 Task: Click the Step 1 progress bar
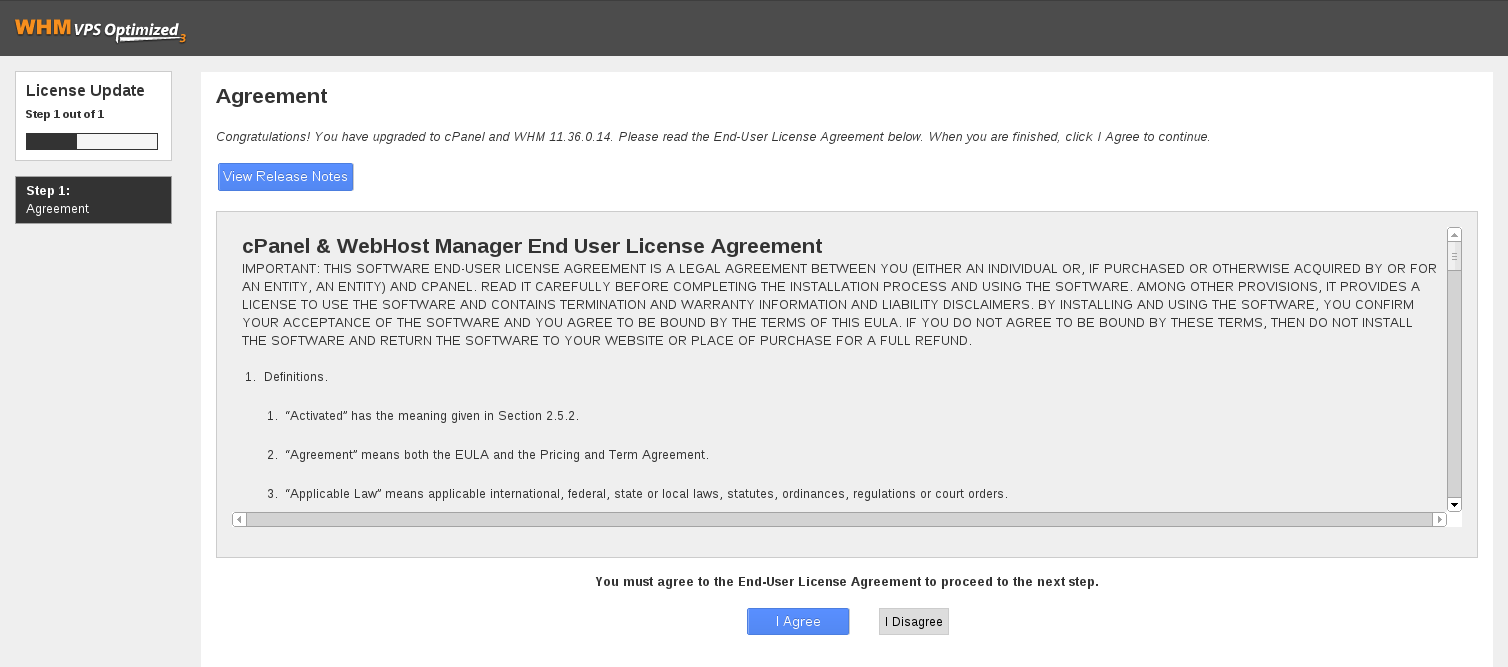91,141
